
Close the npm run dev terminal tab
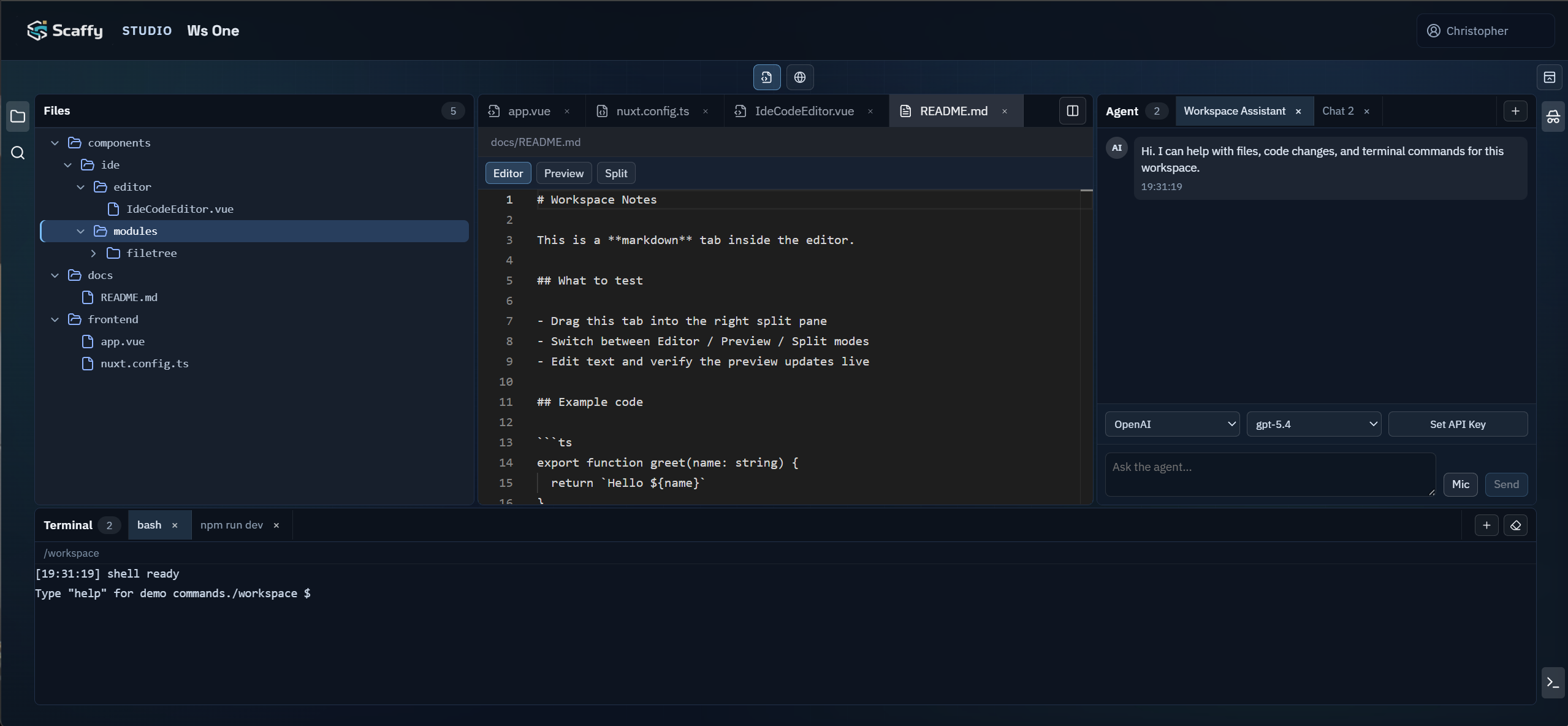pos(276,525)
